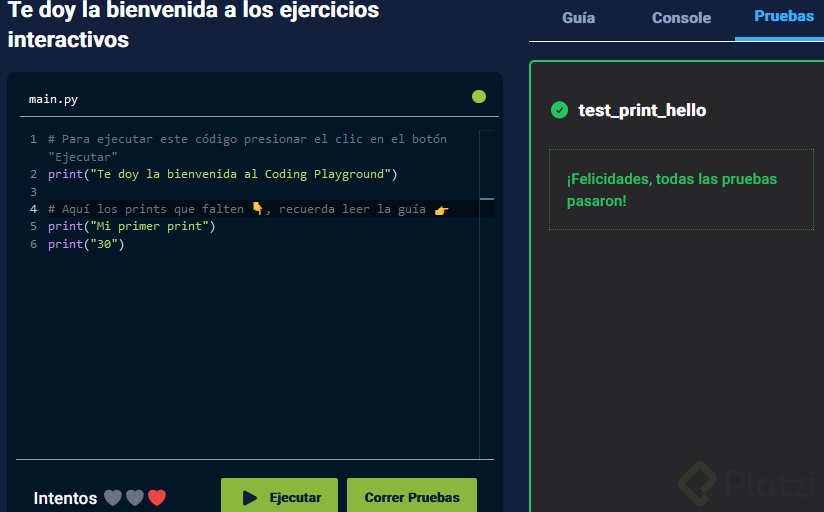
Task: Click the pointing-down hand emoji in line 4
Action: (x=258, y=208)
